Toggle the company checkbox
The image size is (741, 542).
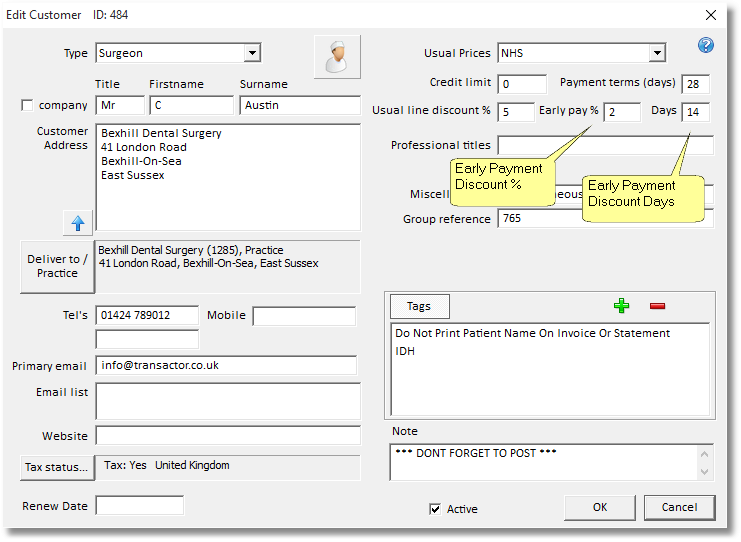27,106
